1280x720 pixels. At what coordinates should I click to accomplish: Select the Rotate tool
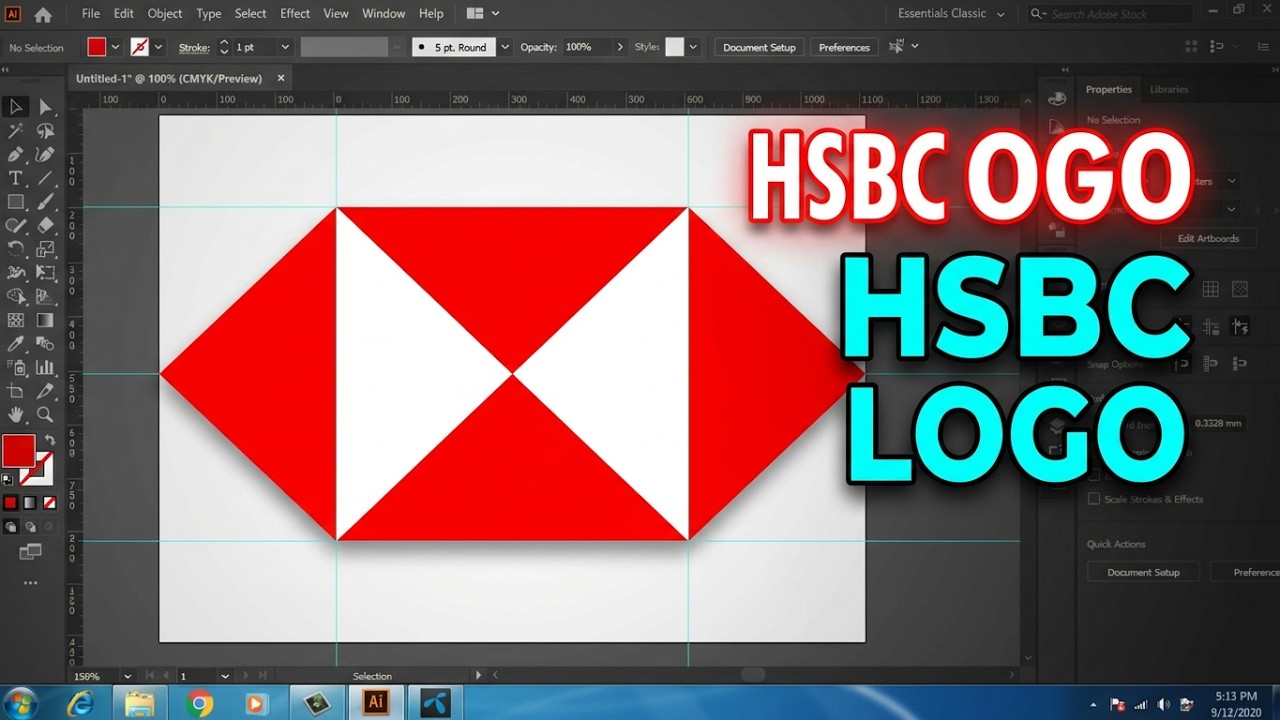coord(16,249)
